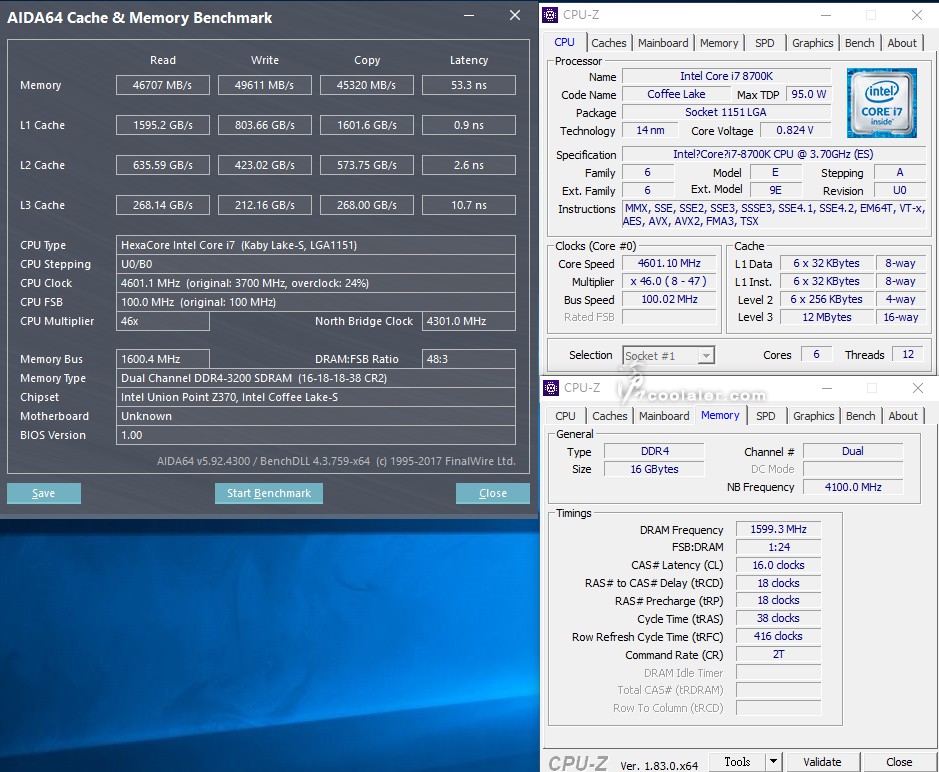Click Memory Copy value 45320 MB/s
Screen dimensions: 939x772
(366, 85)
